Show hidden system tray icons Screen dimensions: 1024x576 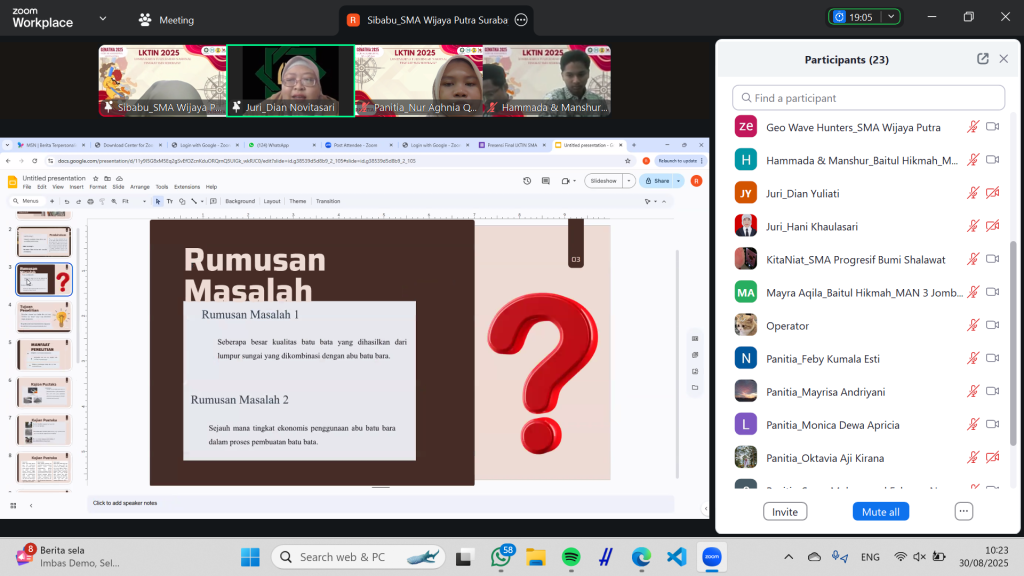789,557
